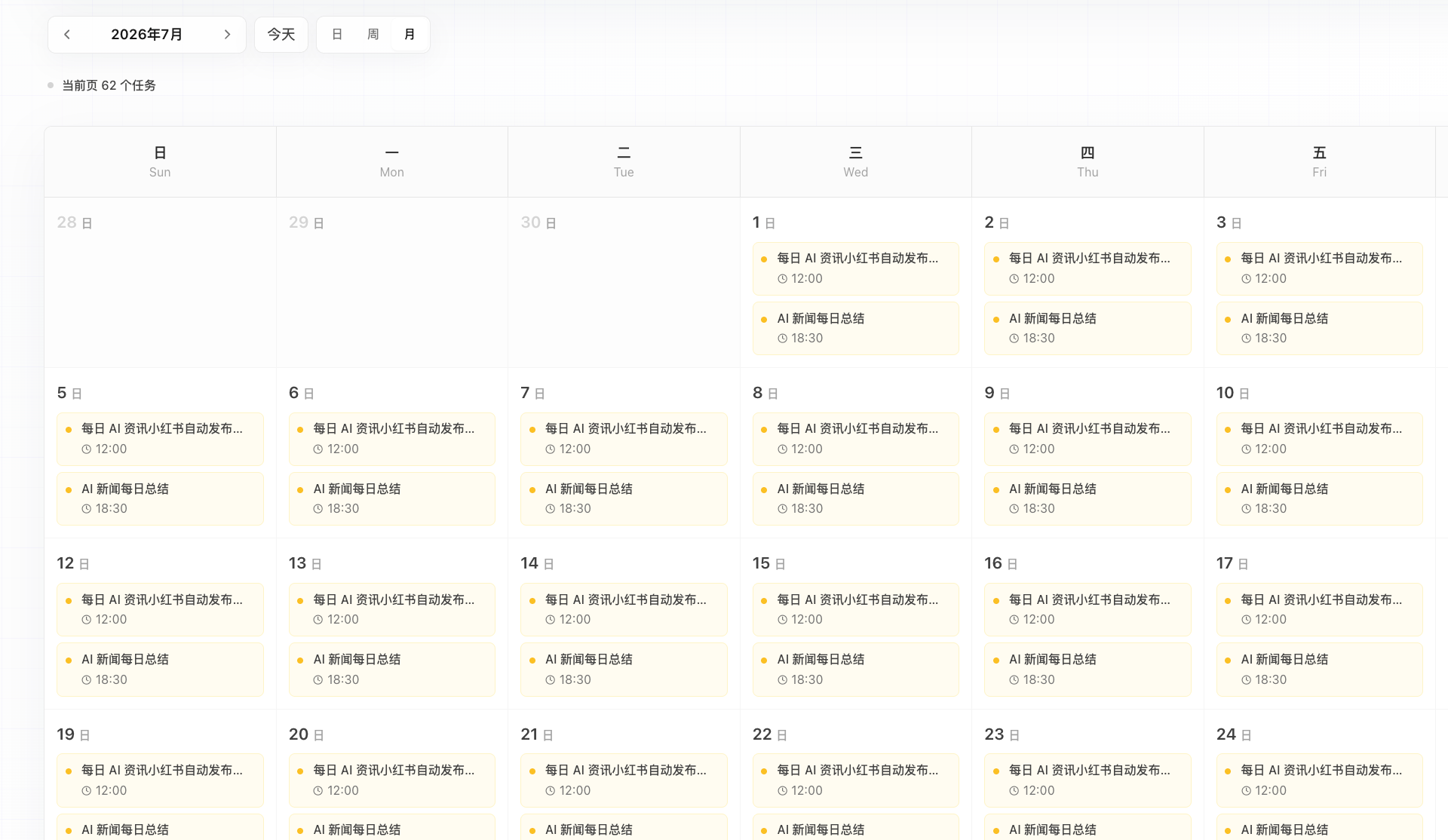1448x840 pixels.
Task: Open July 14 AI 新闻每日总结 task
Action: click(624, 669)
